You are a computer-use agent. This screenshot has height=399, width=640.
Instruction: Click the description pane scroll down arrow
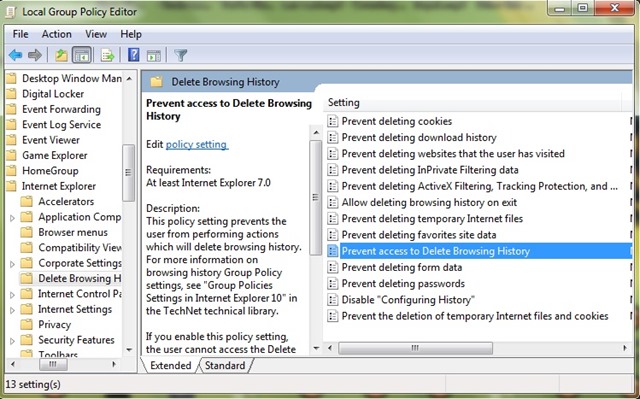(x=316, y=348)
